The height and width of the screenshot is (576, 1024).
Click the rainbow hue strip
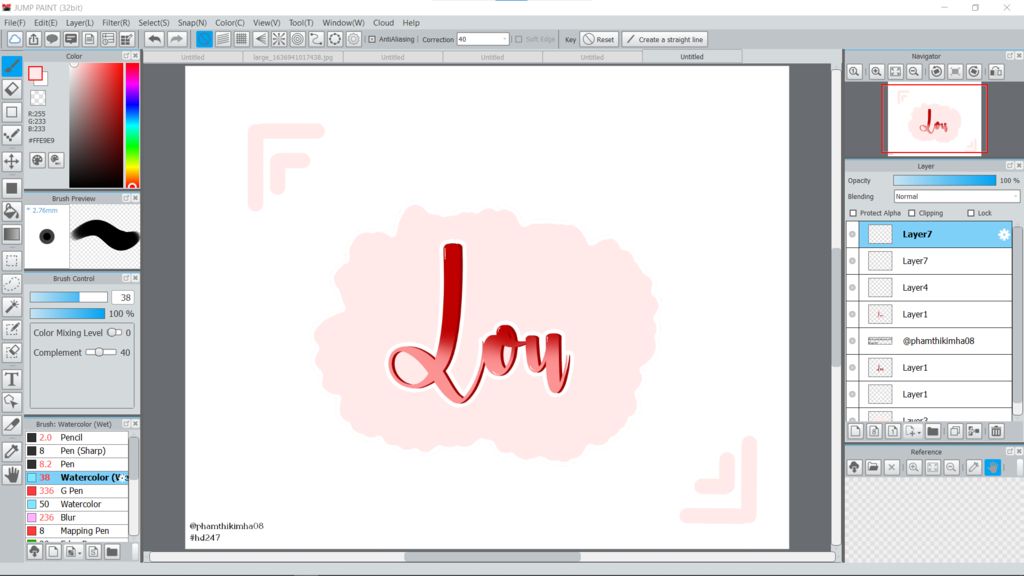tap(133, 125)
